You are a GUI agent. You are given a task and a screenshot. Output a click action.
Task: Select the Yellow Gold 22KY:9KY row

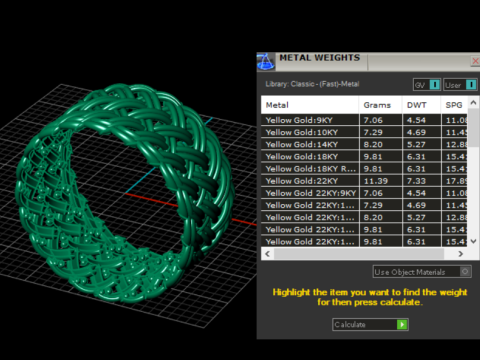coord(364,193)
